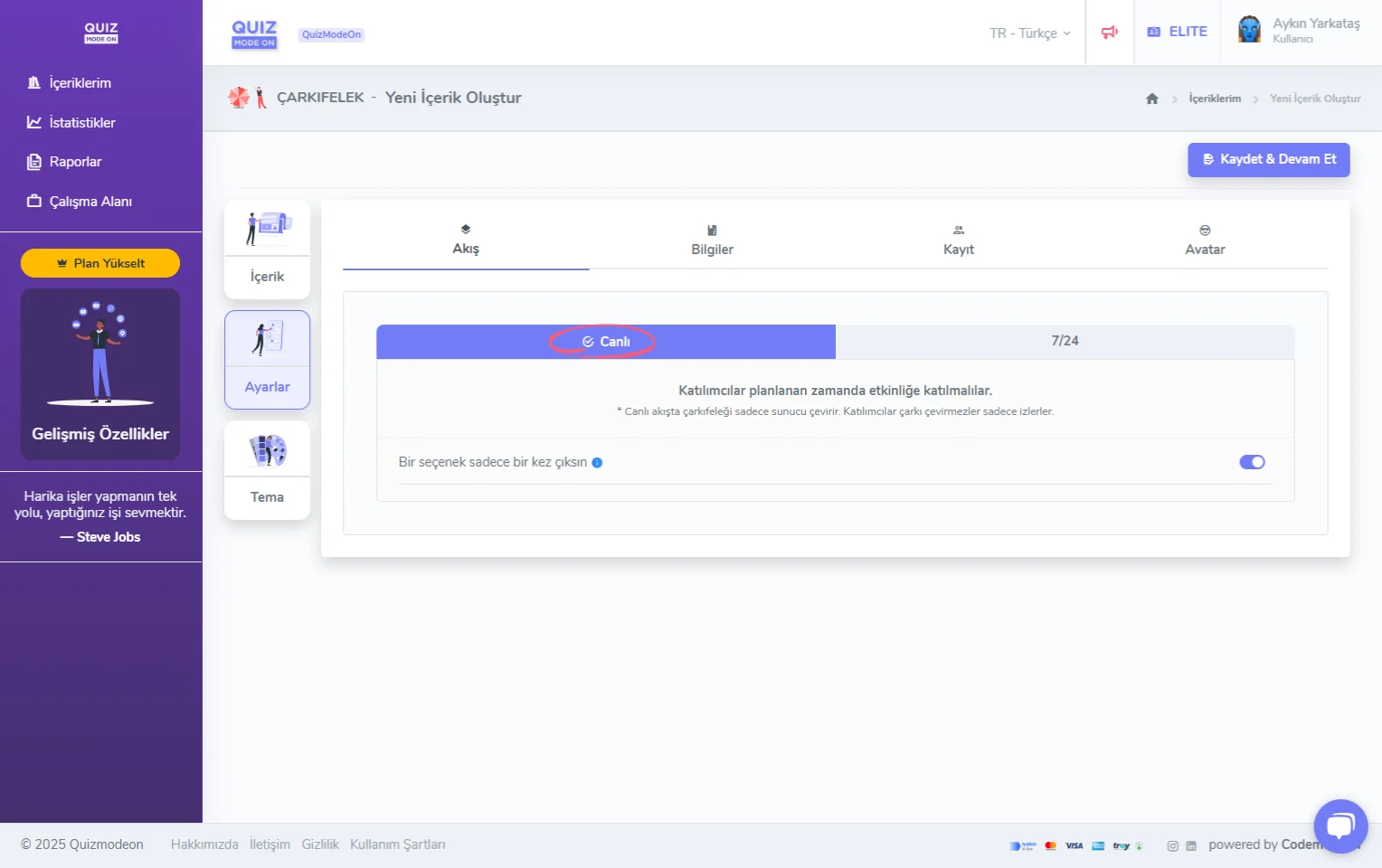This screenshot has height=868, width=1382.
Task: Open the Instagram footer icon
Action: click(1172, 846)
